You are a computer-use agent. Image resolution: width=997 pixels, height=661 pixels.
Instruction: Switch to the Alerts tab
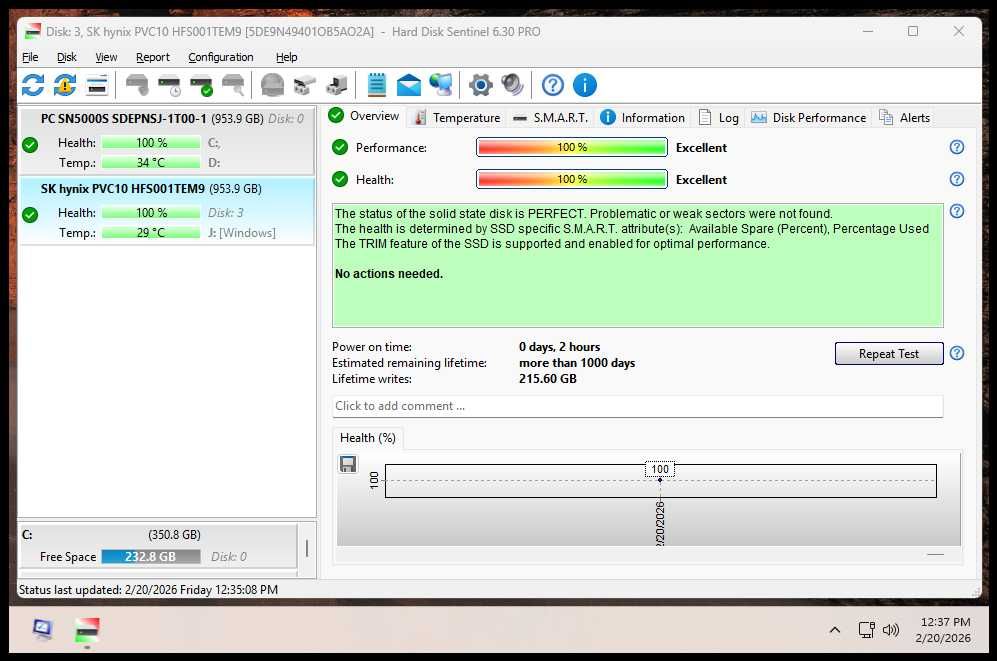904,118
